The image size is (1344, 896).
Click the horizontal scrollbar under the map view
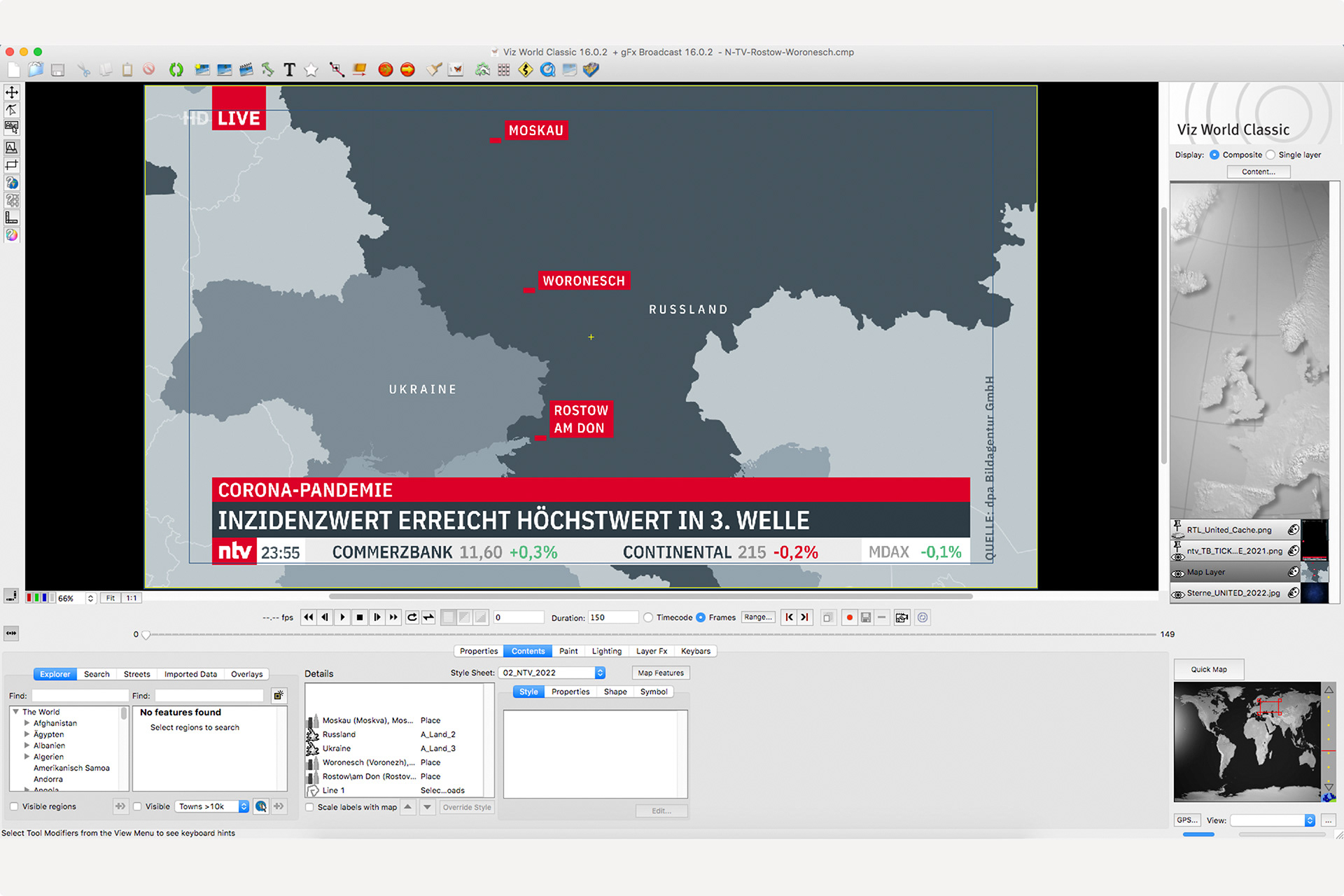tap(650, 596)
